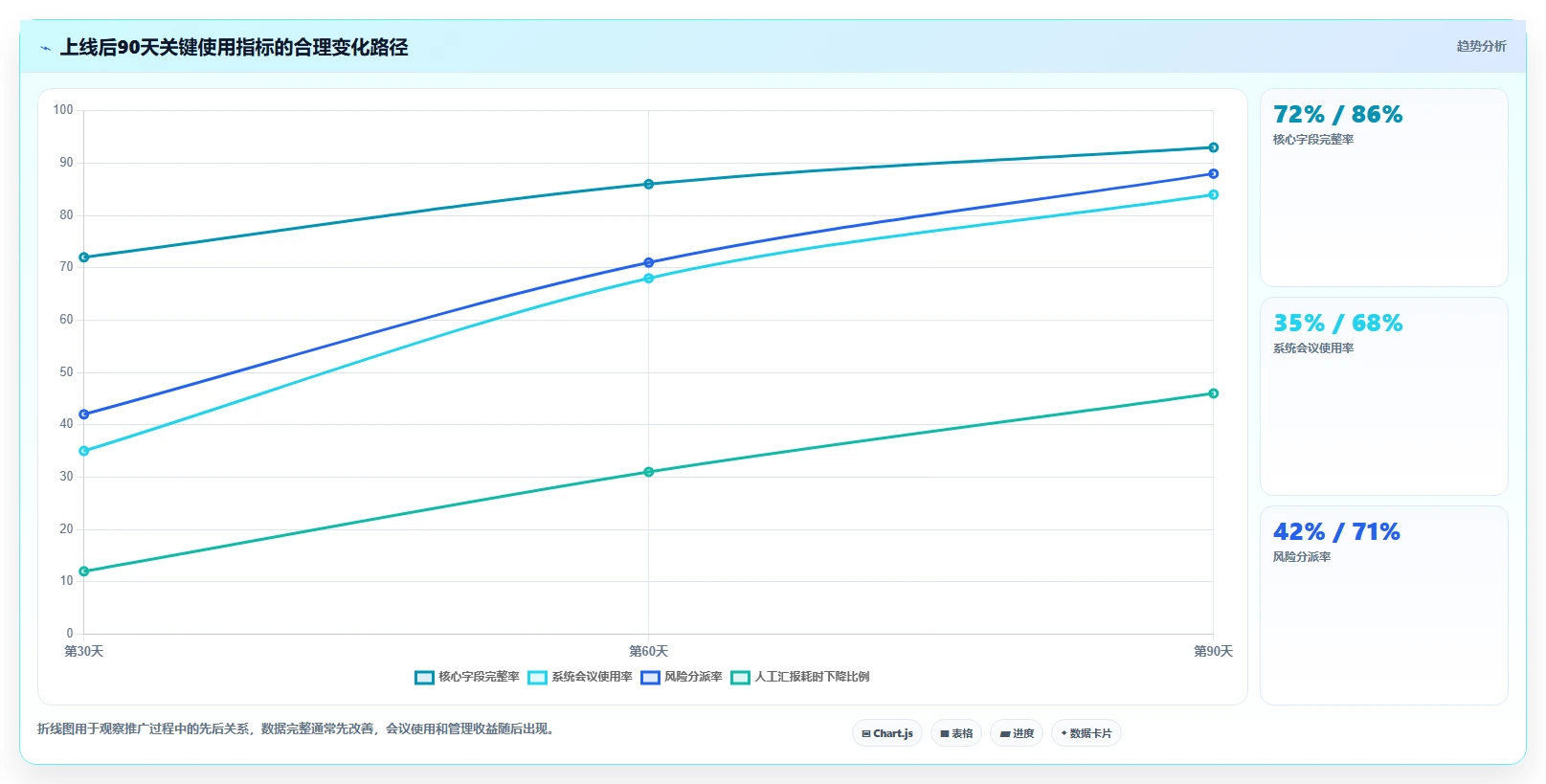This screenshot has height=784, width=1546.
Task: Select 风险分派率 data point at 第60天
Action: (x=649, y=262)
